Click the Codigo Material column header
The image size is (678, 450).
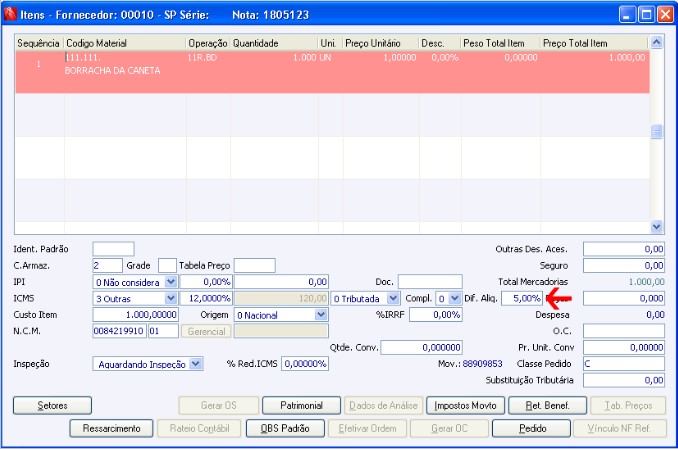125,43
